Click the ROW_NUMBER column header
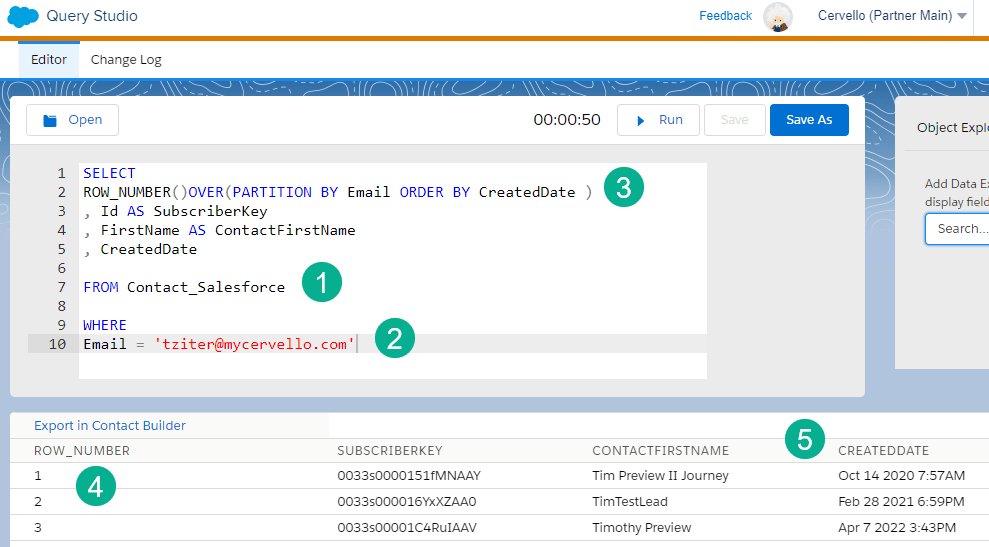989x547 pixels. pos(82,451)
